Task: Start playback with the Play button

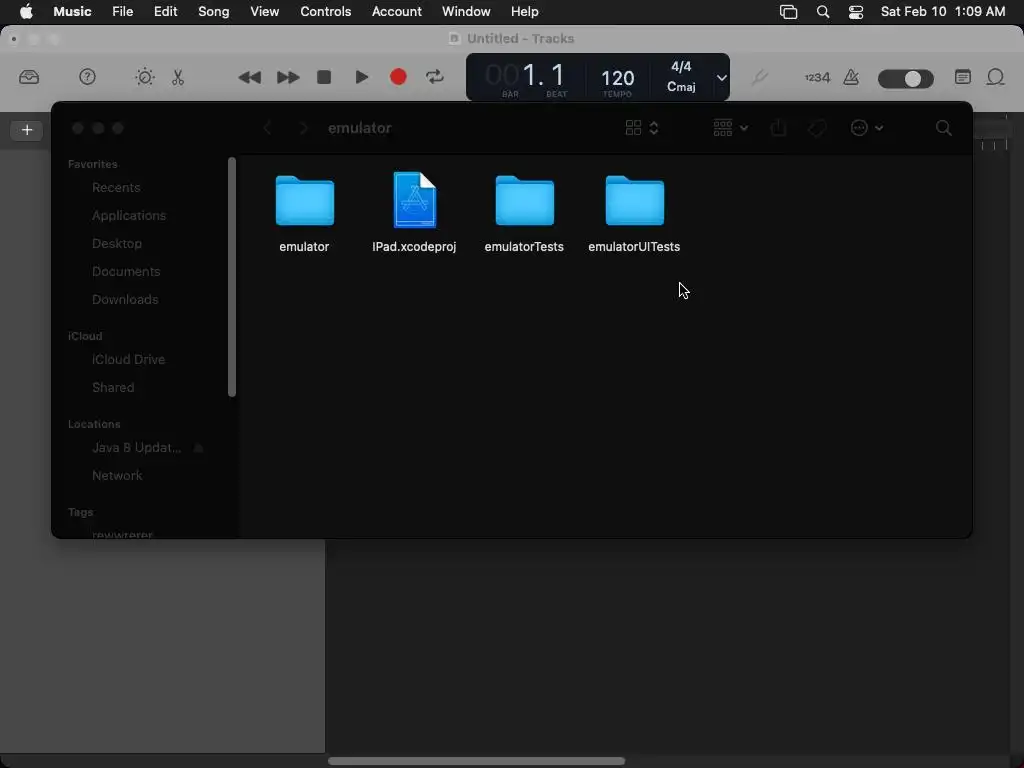Action: click(x=361, y=77)
